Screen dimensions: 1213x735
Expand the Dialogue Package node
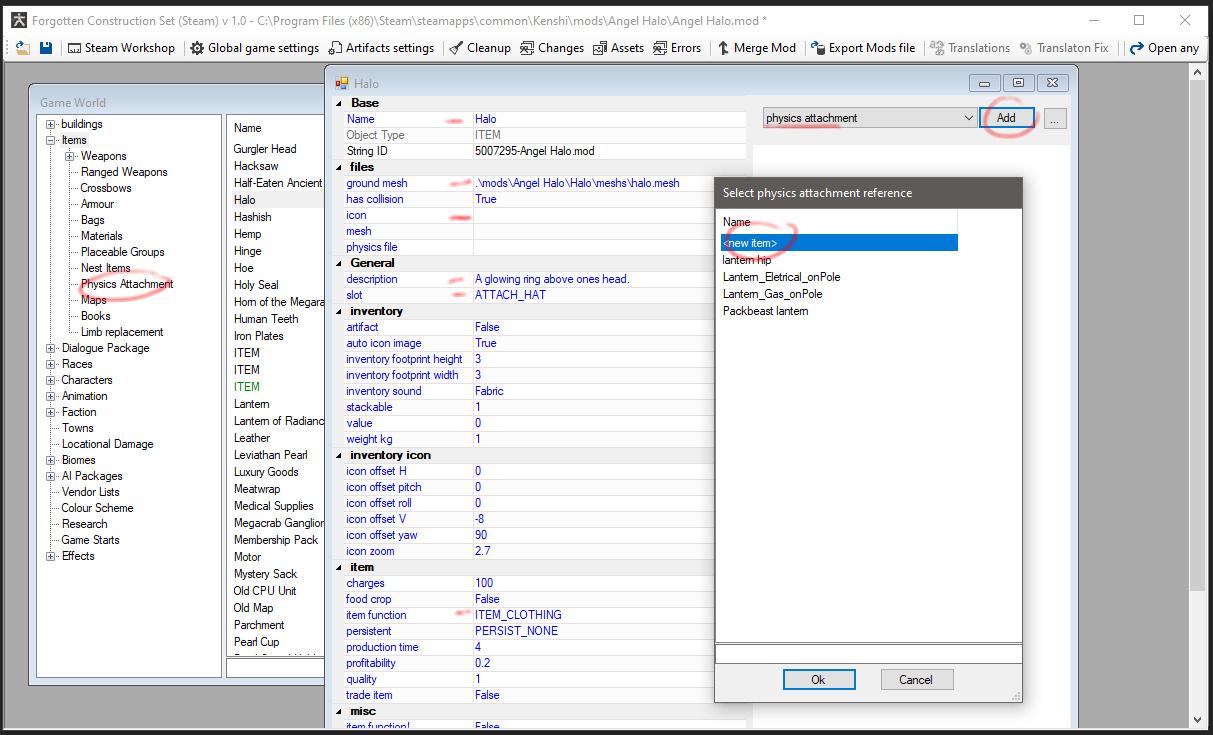pyautogui.click(x=51, y=348)
